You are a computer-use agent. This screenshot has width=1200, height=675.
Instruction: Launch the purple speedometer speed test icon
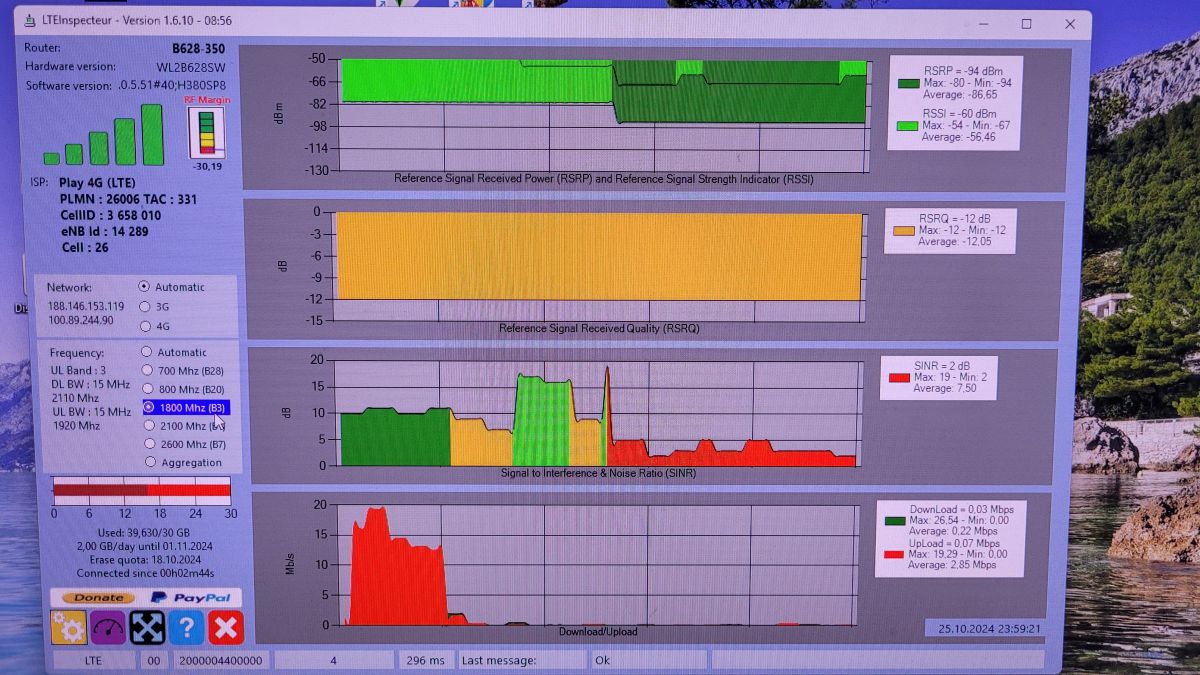(108, 627)
